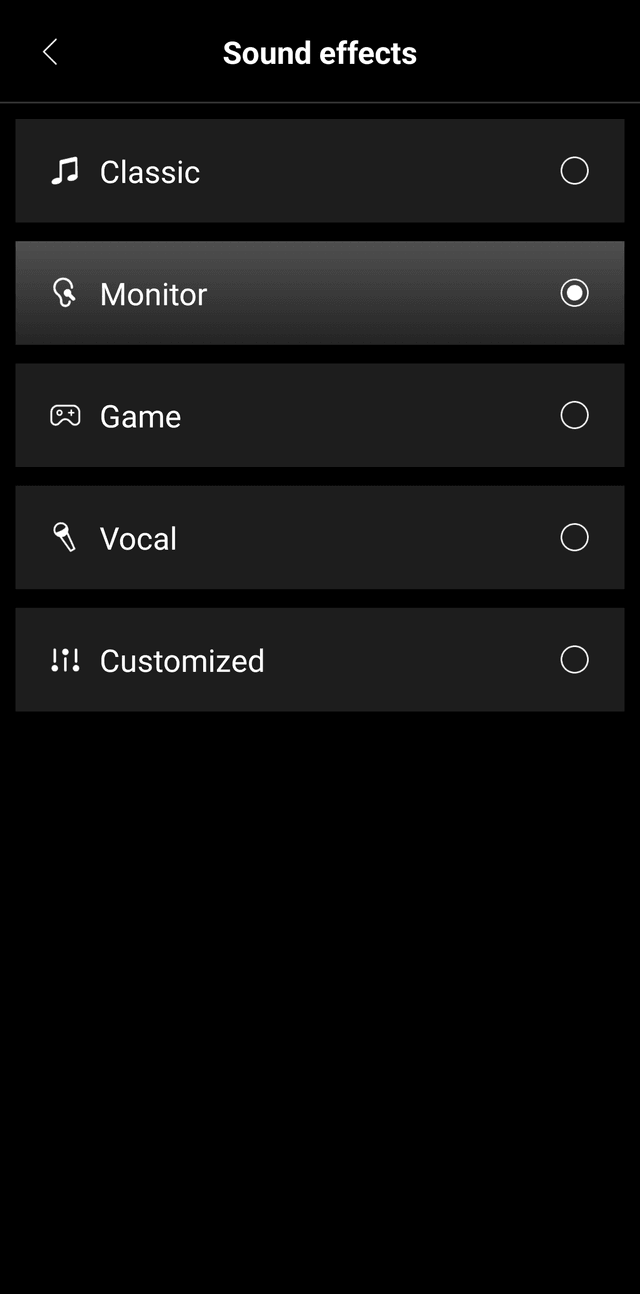Tap the equalizer sliders icon beside Customized
640x1294 pixels.
(65, 660)
